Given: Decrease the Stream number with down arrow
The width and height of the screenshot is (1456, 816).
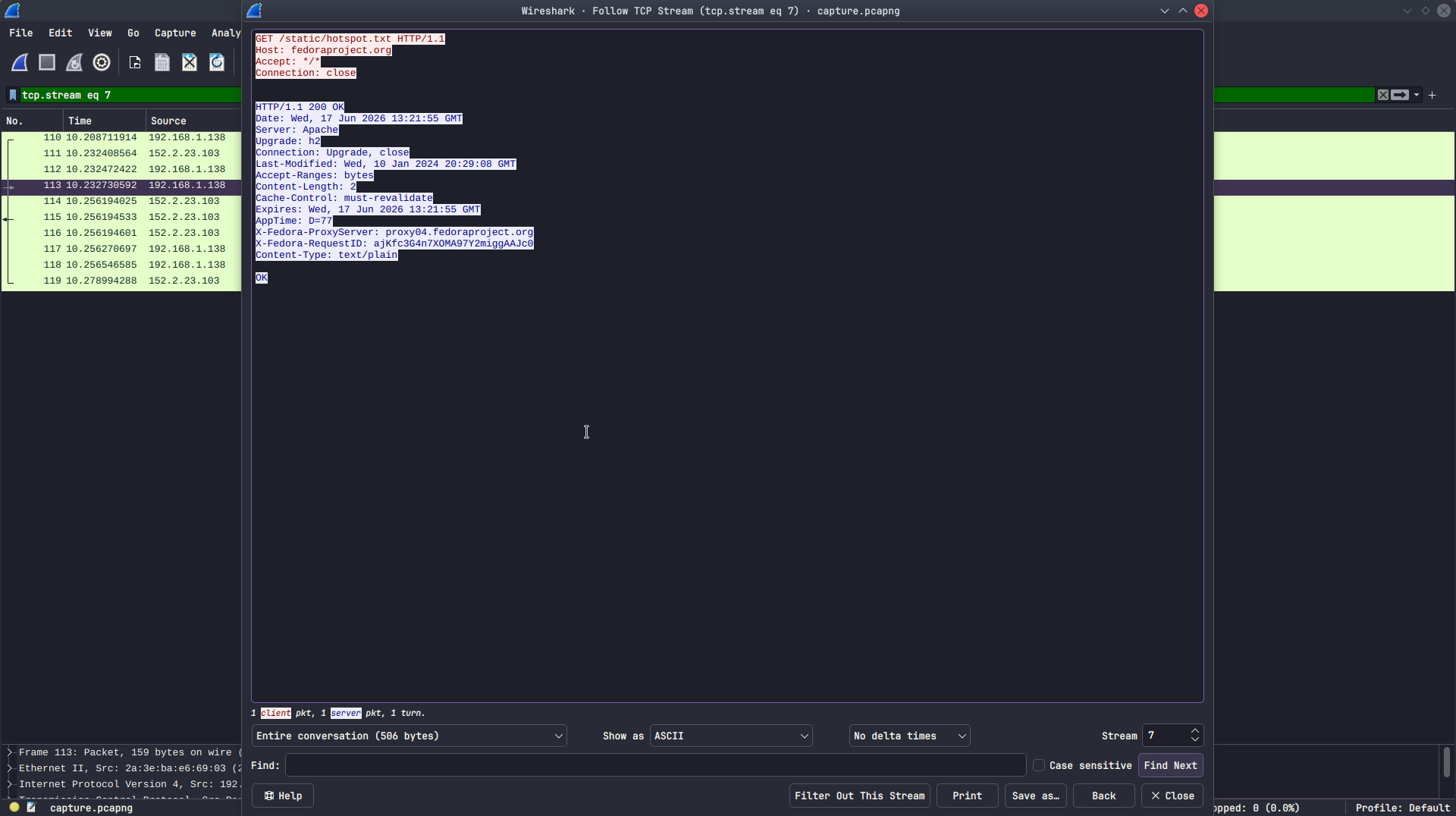Looking at the screenshot, I should coord(1195,740).
